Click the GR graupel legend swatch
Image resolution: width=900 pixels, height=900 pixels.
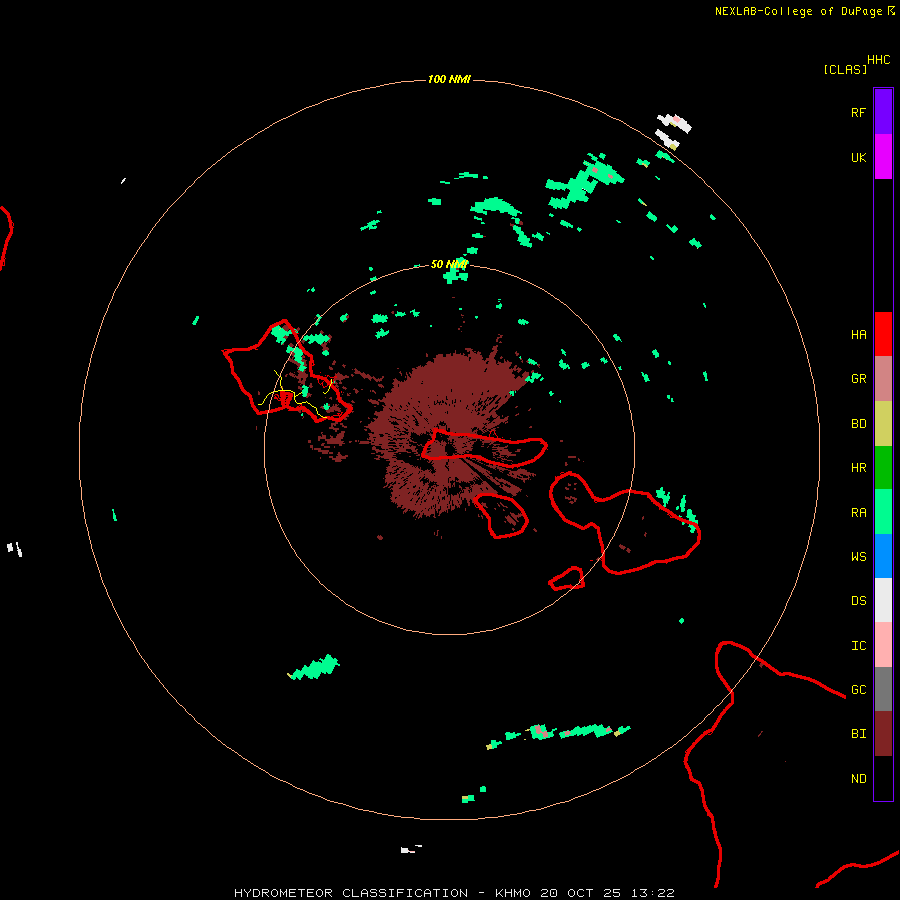pos(883,379)
